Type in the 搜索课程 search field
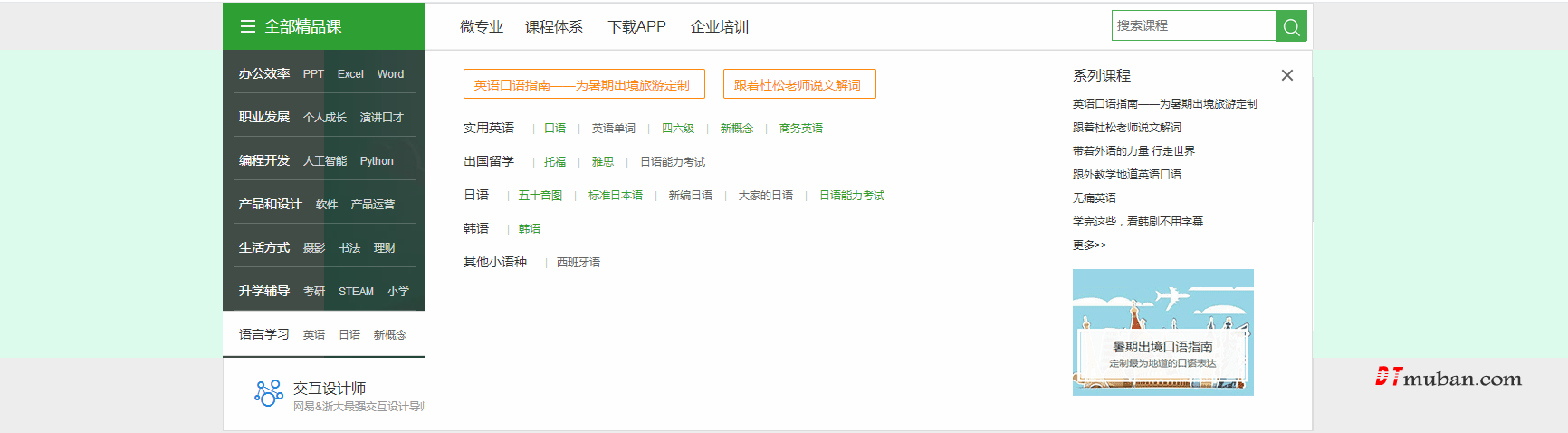This screenshot has width=1568, height=433. [1193, 25]
